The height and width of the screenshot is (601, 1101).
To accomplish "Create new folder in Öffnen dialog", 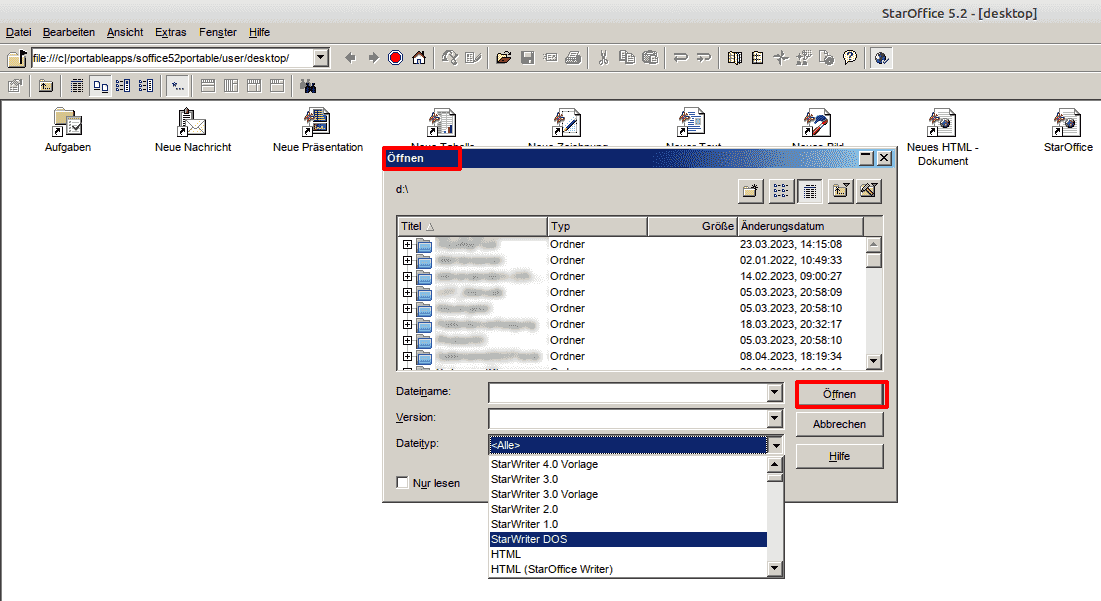I will [751, 190].
